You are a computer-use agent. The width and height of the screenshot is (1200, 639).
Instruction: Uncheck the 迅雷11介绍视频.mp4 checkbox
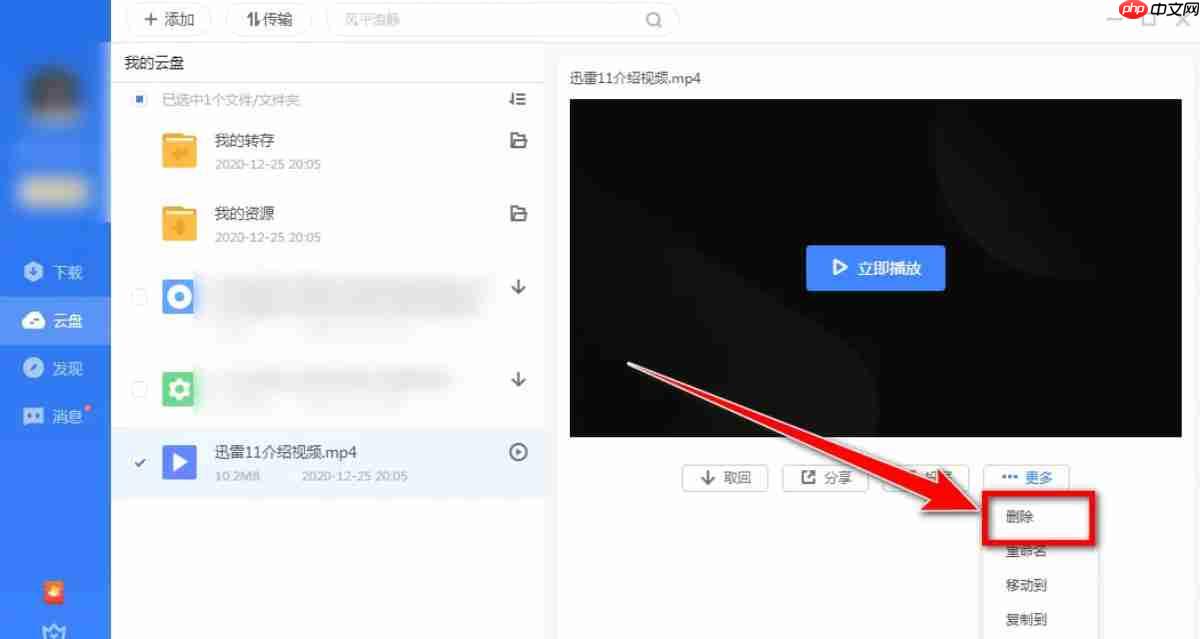[x=139, y=463]
